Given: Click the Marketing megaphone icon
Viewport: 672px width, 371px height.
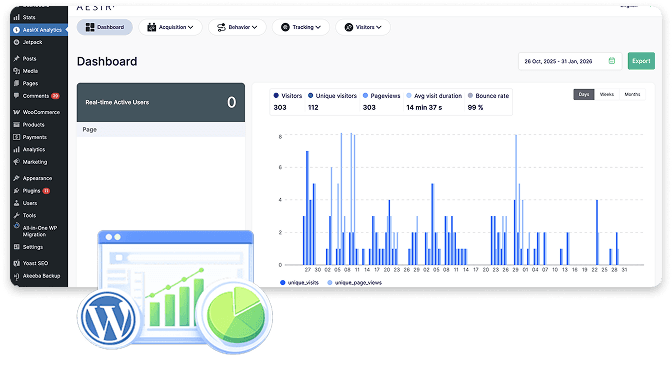Looking at the screenshot, I should click(x=16, y=162).
